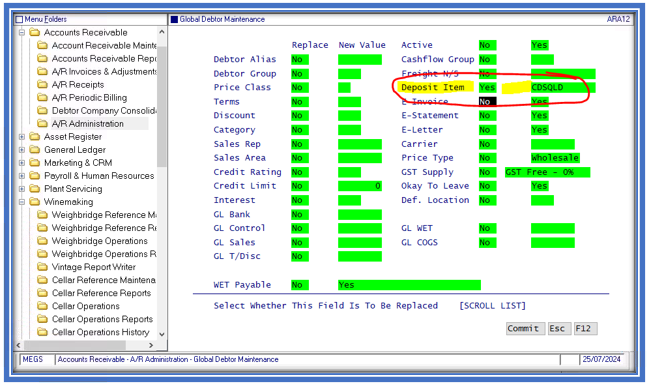Click the blue Global Debtor Maintenance title icon

(174, 19)
